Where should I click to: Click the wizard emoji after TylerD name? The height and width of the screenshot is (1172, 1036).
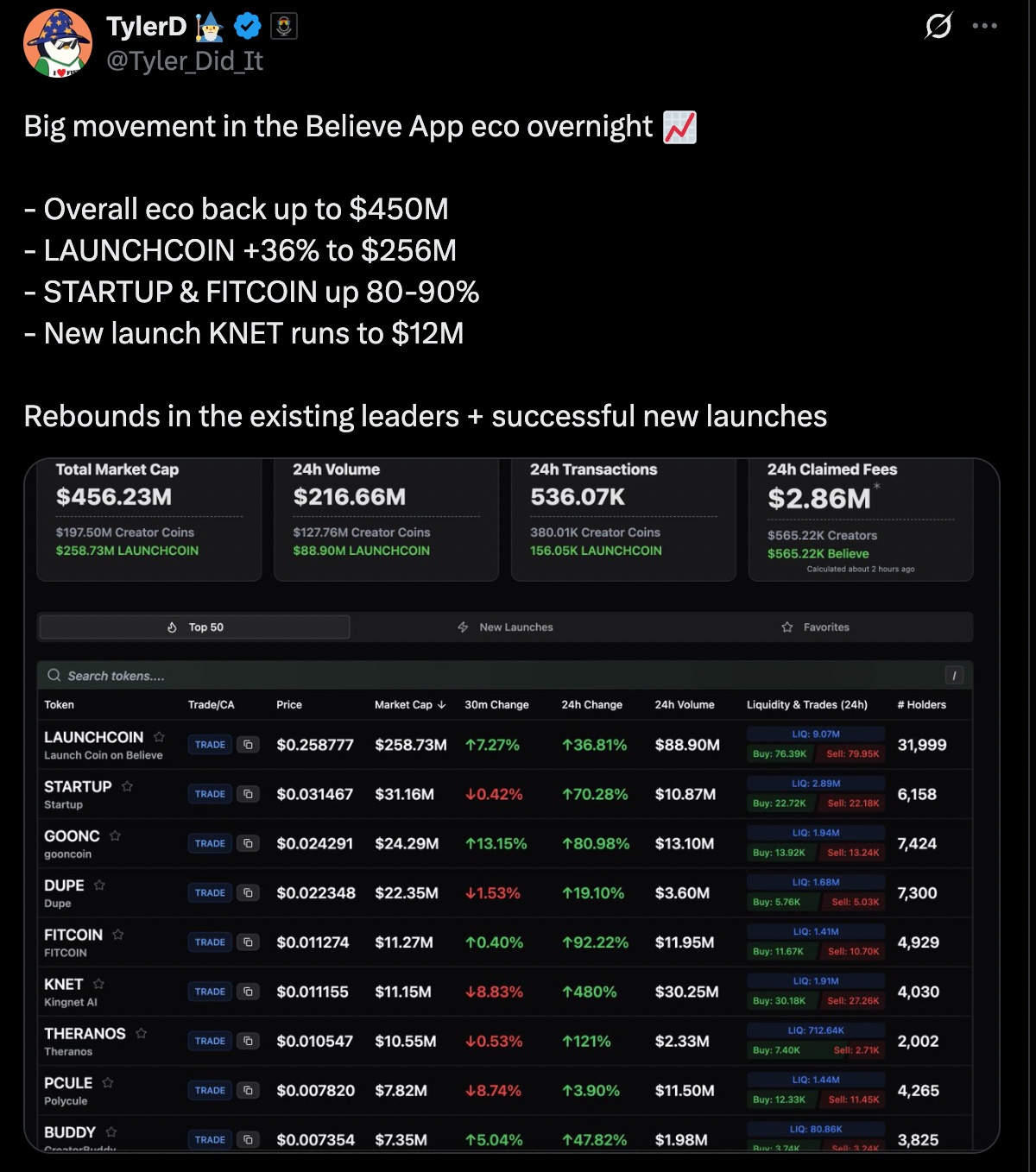(210, 27)
